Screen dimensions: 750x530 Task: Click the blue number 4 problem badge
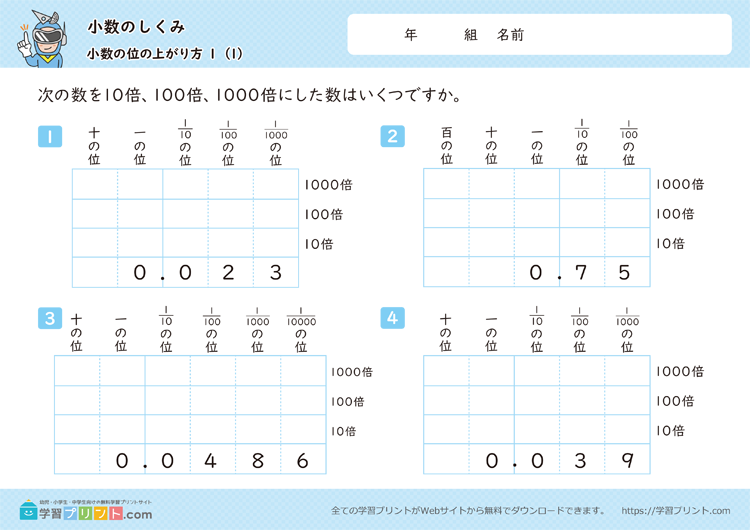click(393, 318)
